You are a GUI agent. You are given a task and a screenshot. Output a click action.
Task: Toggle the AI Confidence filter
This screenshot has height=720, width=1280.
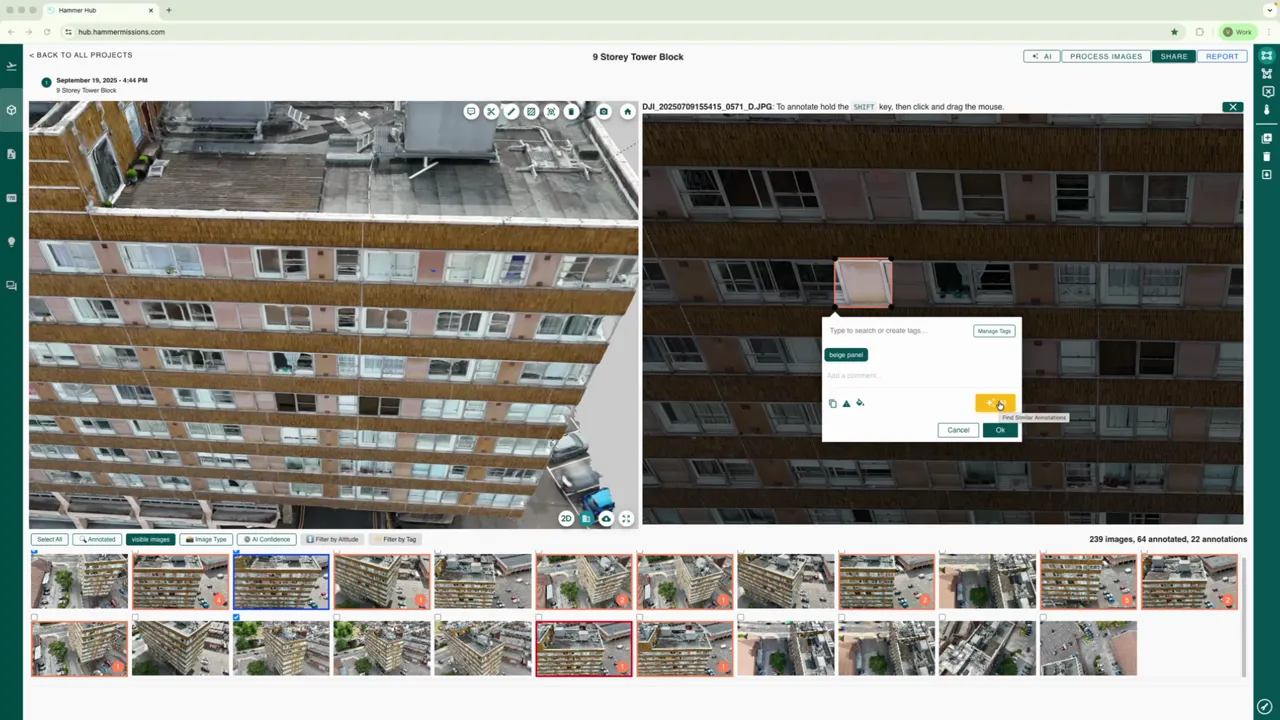(266, 539)
